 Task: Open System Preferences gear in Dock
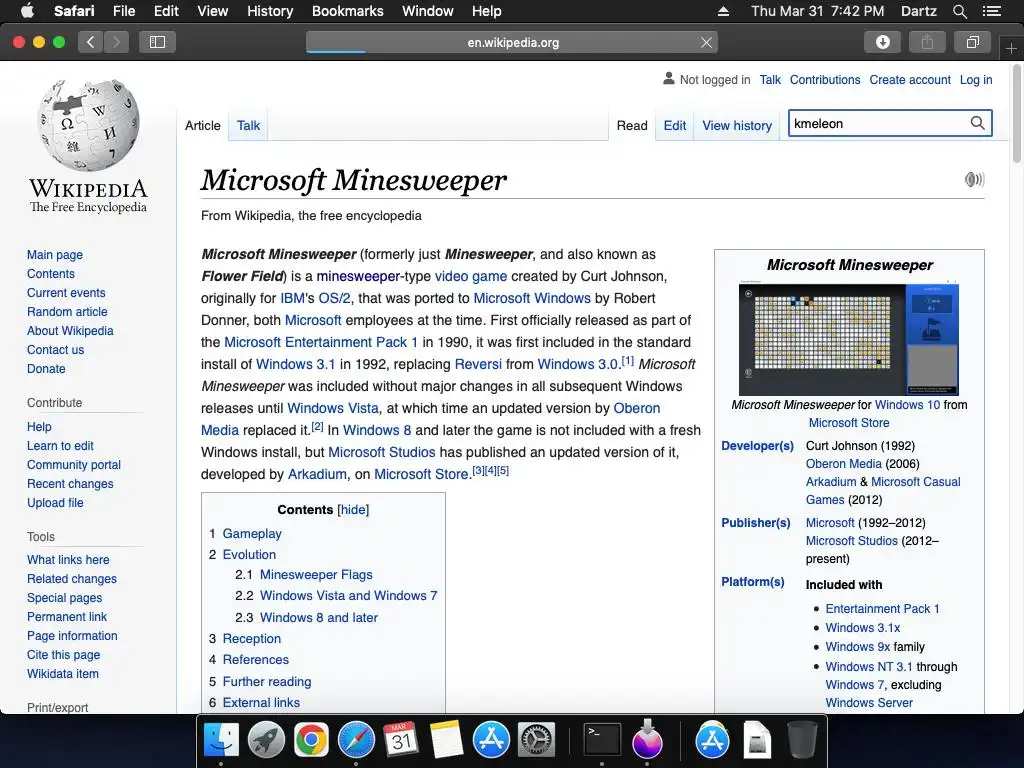click(536, 740)
